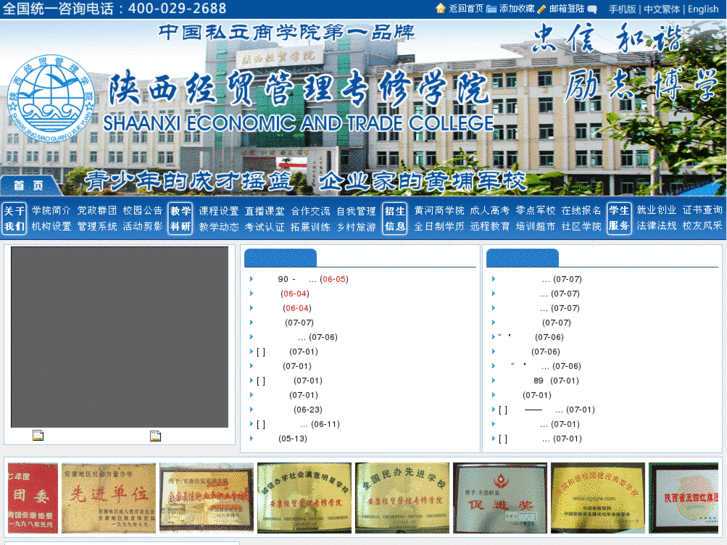Screen dimensions: 727x545
Task: Open 校园公告 in the navigation
Action: 142,211
